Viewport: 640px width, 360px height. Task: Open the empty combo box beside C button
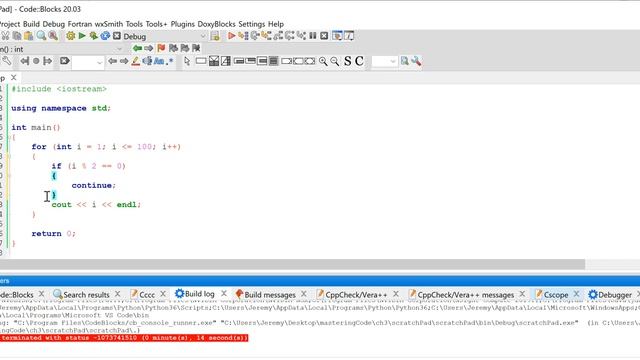pos(384,62)
